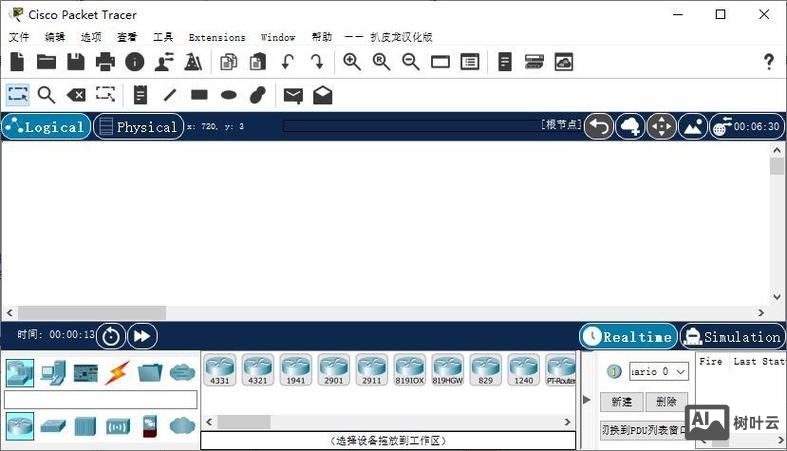Select the Connections lightning category
The height and width of the screenshot is (451, 787).
[117, 373]
